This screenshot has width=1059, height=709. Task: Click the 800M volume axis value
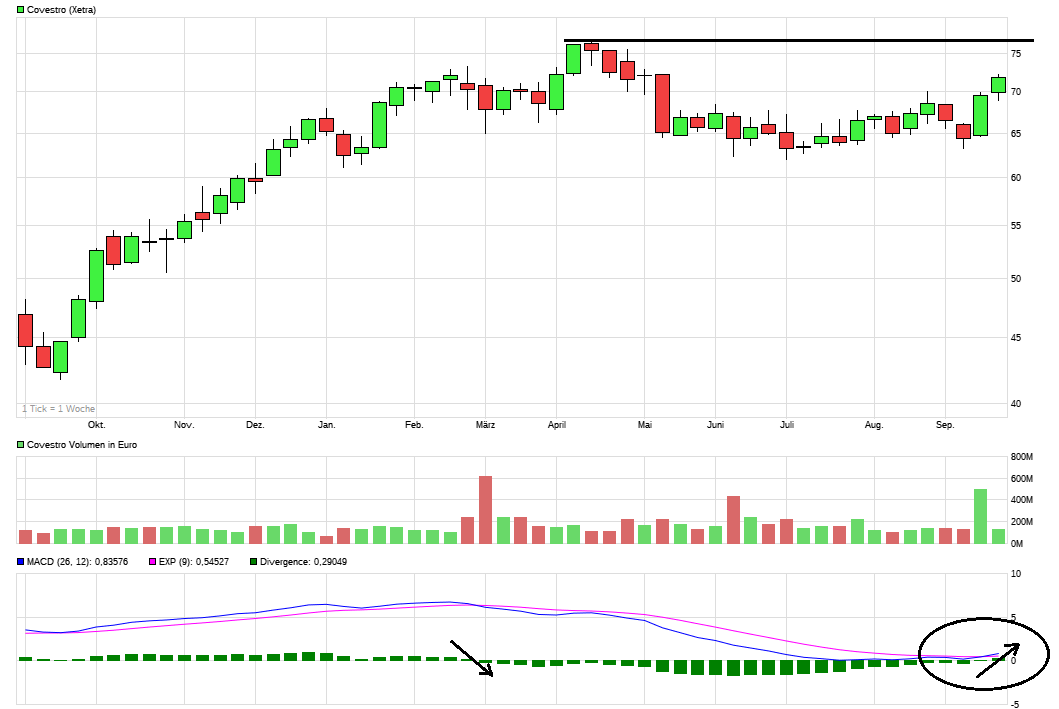click(x=1022, y=457)
